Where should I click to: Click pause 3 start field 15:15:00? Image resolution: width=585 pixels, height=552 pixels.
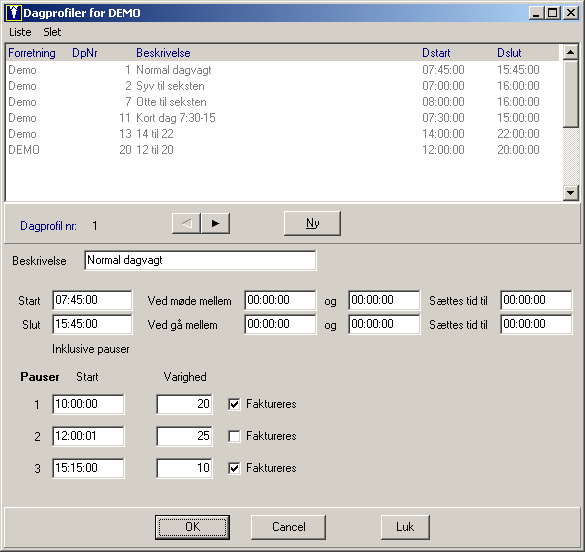pos(88,468)
